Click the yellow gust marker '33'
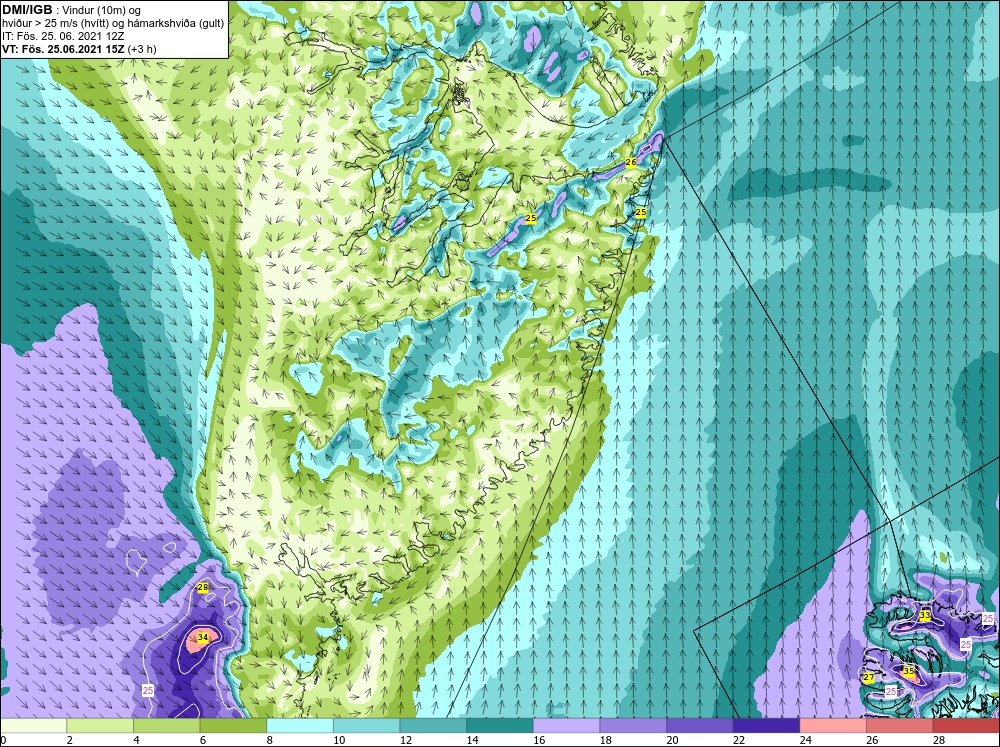This screenshot has width=1000, height=747. pyautogui.click(x=925, y=615)
